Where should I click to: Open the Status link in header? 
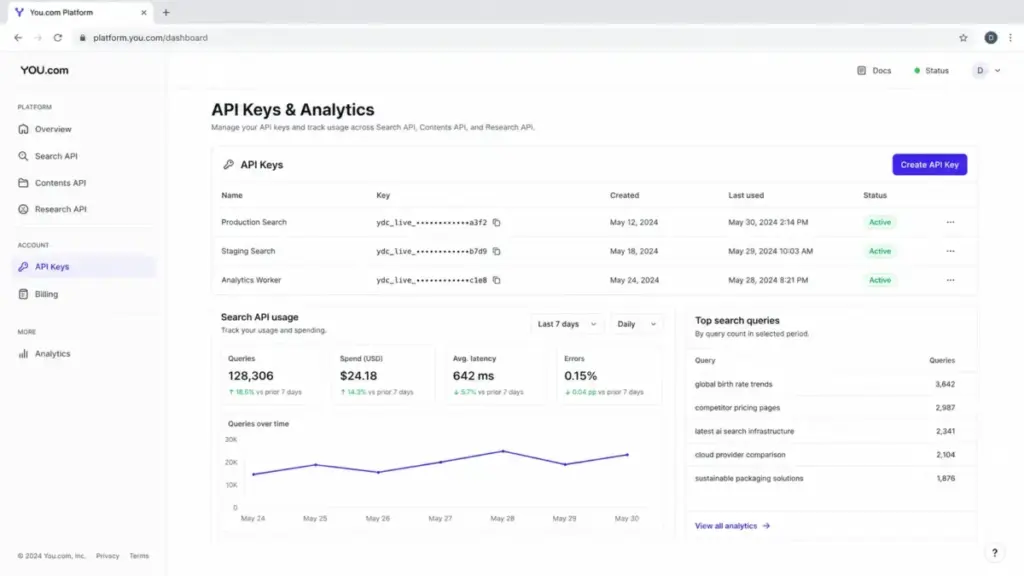click(x=931, y=71)
